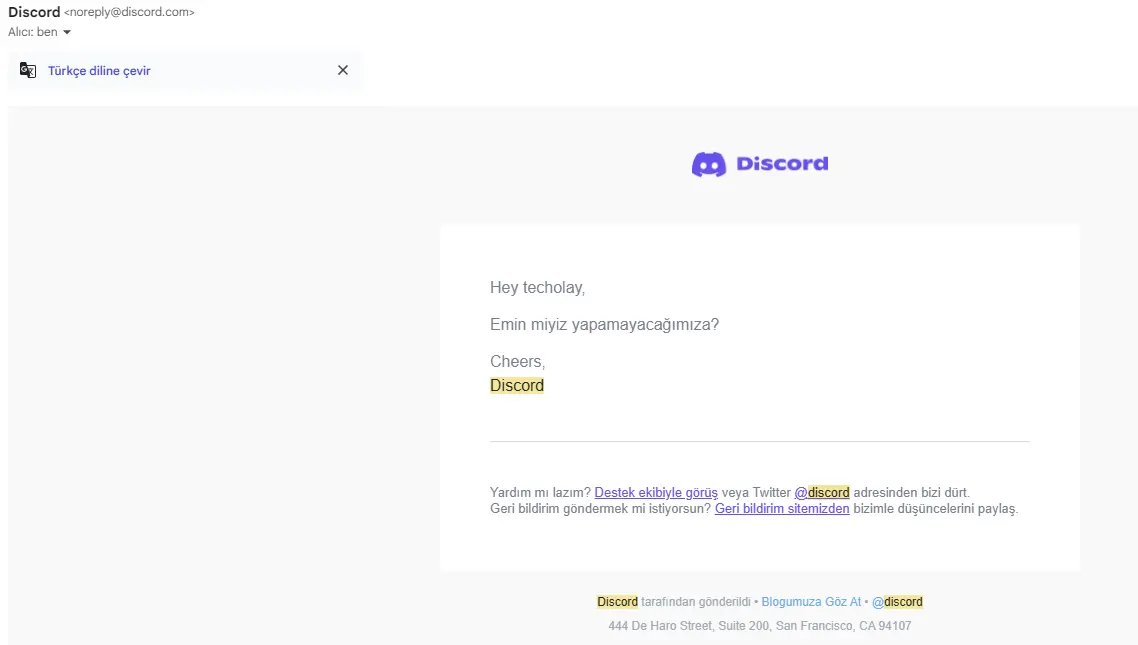Screen dimensions: 1138x645
Task: Click the translate icon in the translation bar
Action: pyautogui.click(x=28, y=70)
